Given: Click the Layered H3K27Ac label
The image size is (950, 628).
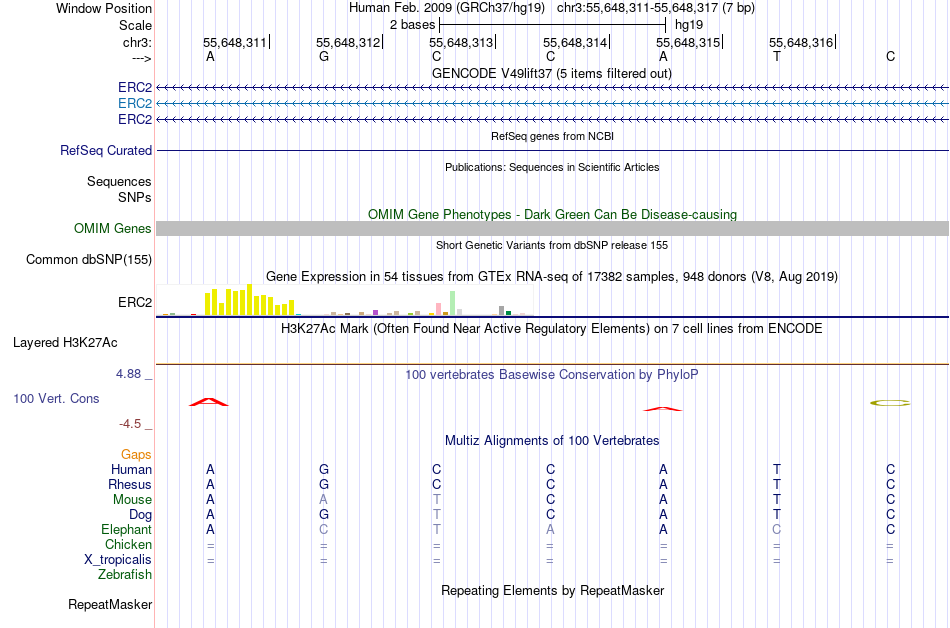Looking at the screenshot, I should [x=65, y=343].
